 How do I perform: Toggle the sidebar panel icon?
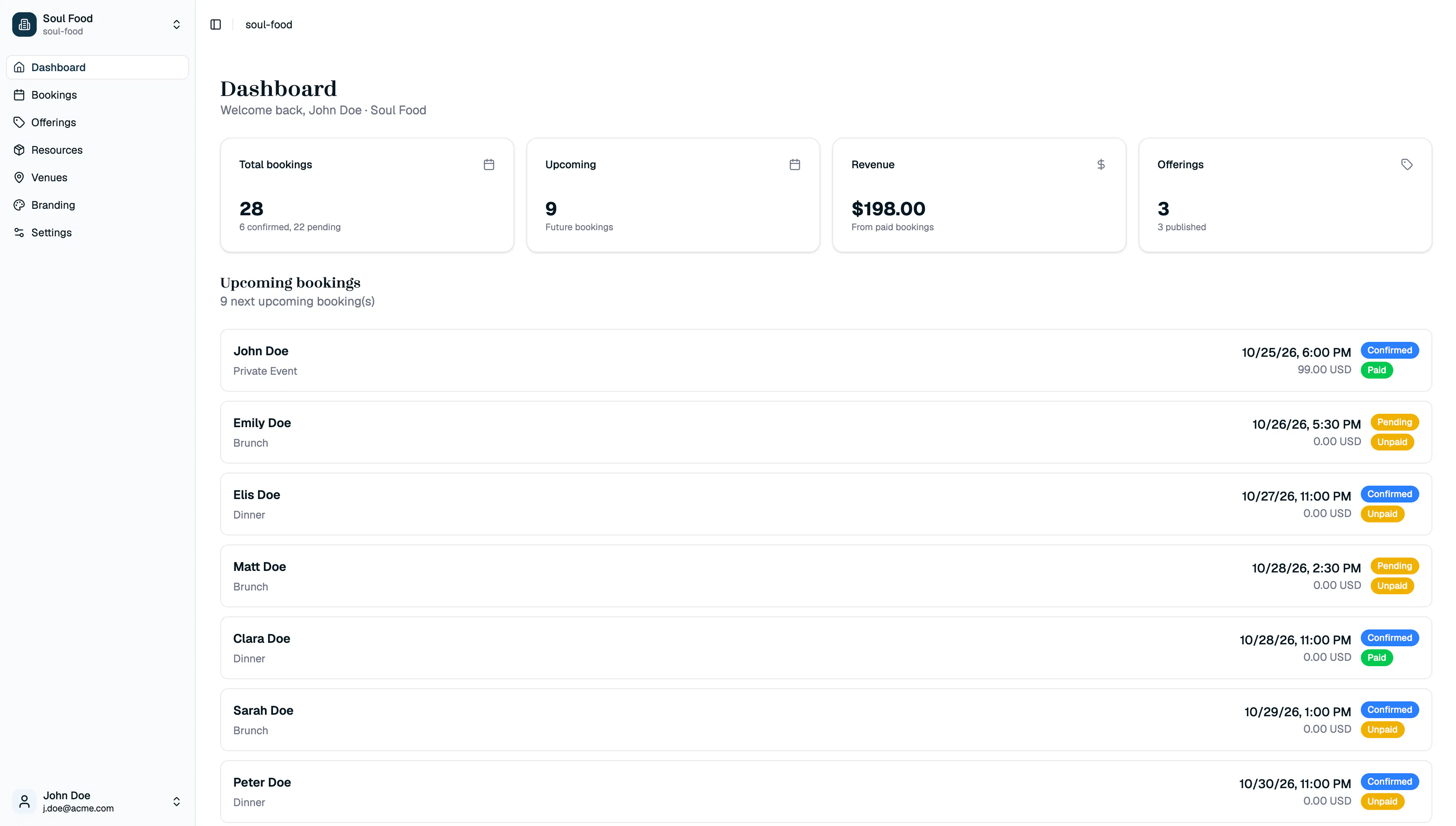(x=216, y=24)
